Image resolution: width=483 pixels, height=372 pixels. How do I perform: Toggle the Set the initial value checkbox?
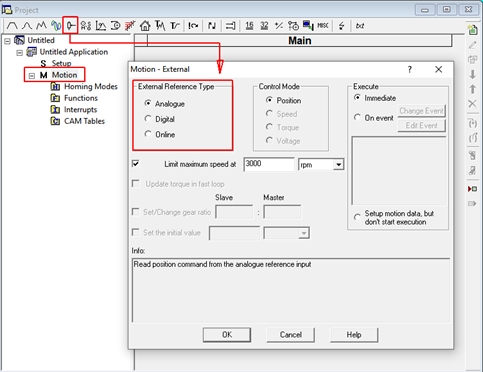pos(136,232)
